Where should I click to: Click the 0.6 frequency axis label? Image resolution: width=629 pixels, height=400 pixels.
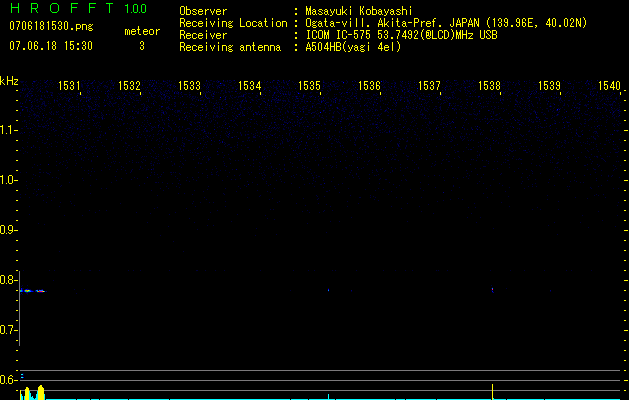pyautogui.click(x=8, y=380)
